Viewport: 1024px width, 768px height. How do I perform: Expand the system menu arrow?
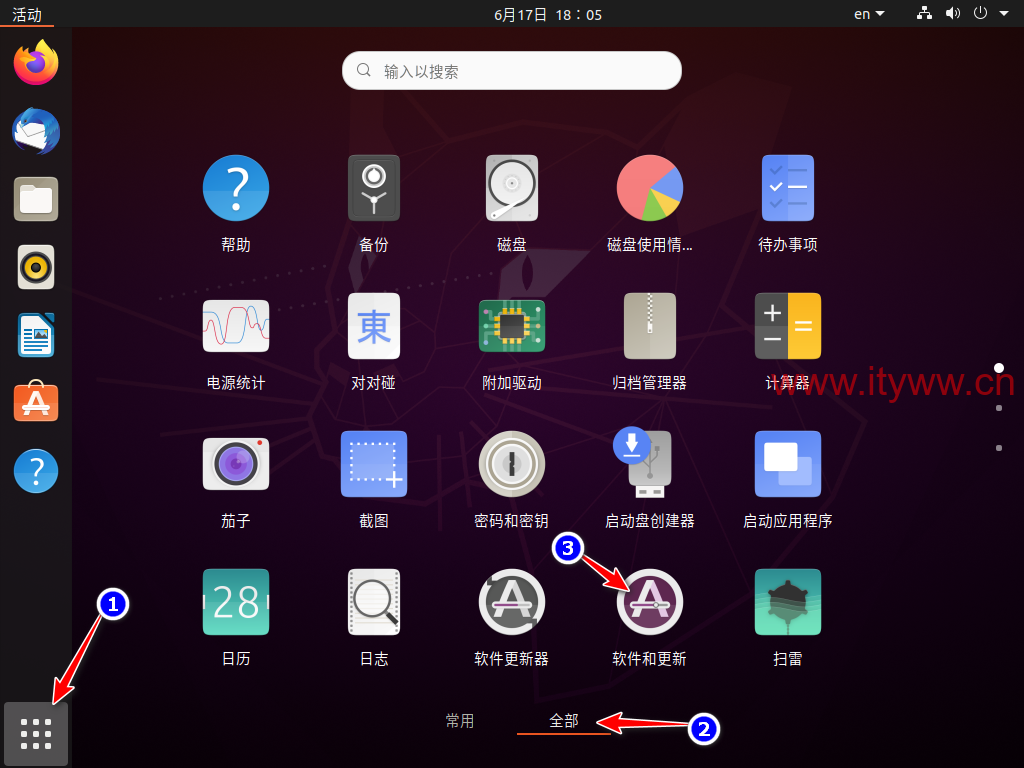click(1004, 13)
